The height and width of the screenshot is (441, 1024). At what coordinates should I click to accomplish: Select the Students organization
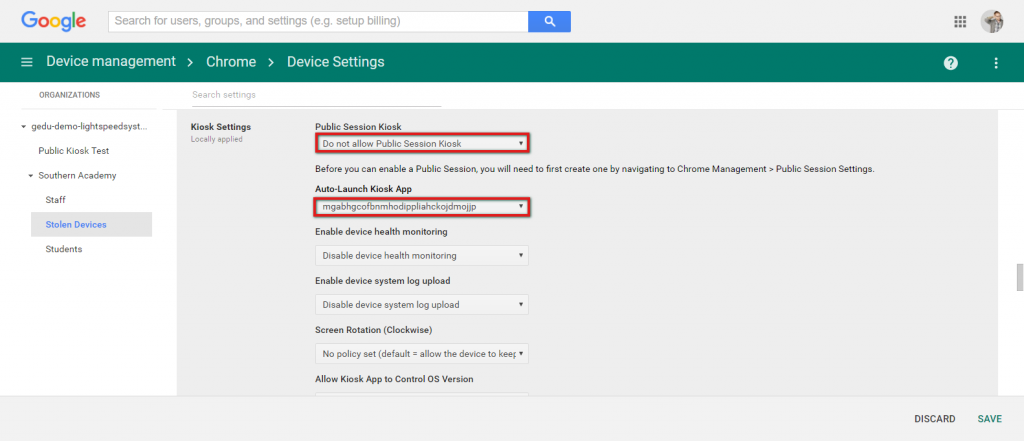pyautogui.click(x=64, y=249)
